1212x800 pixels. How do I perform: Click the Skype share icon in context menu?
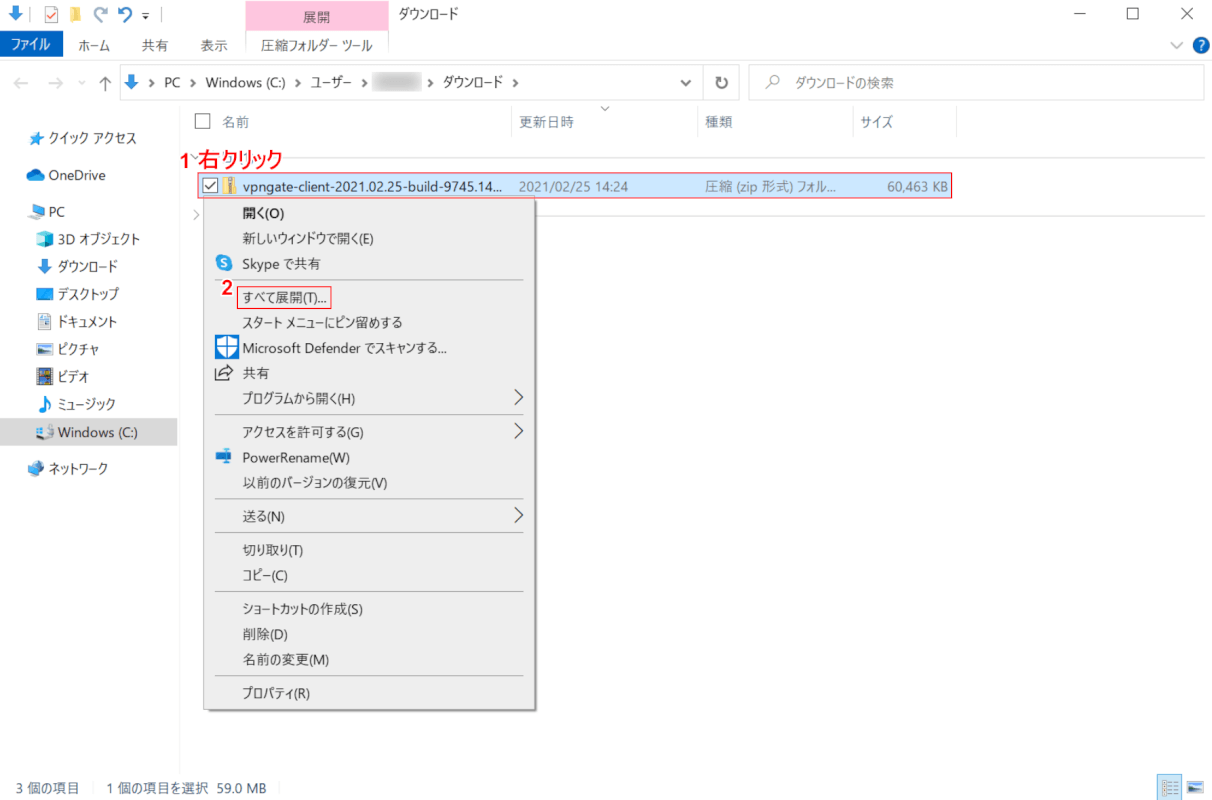click(x=224, y=264)
